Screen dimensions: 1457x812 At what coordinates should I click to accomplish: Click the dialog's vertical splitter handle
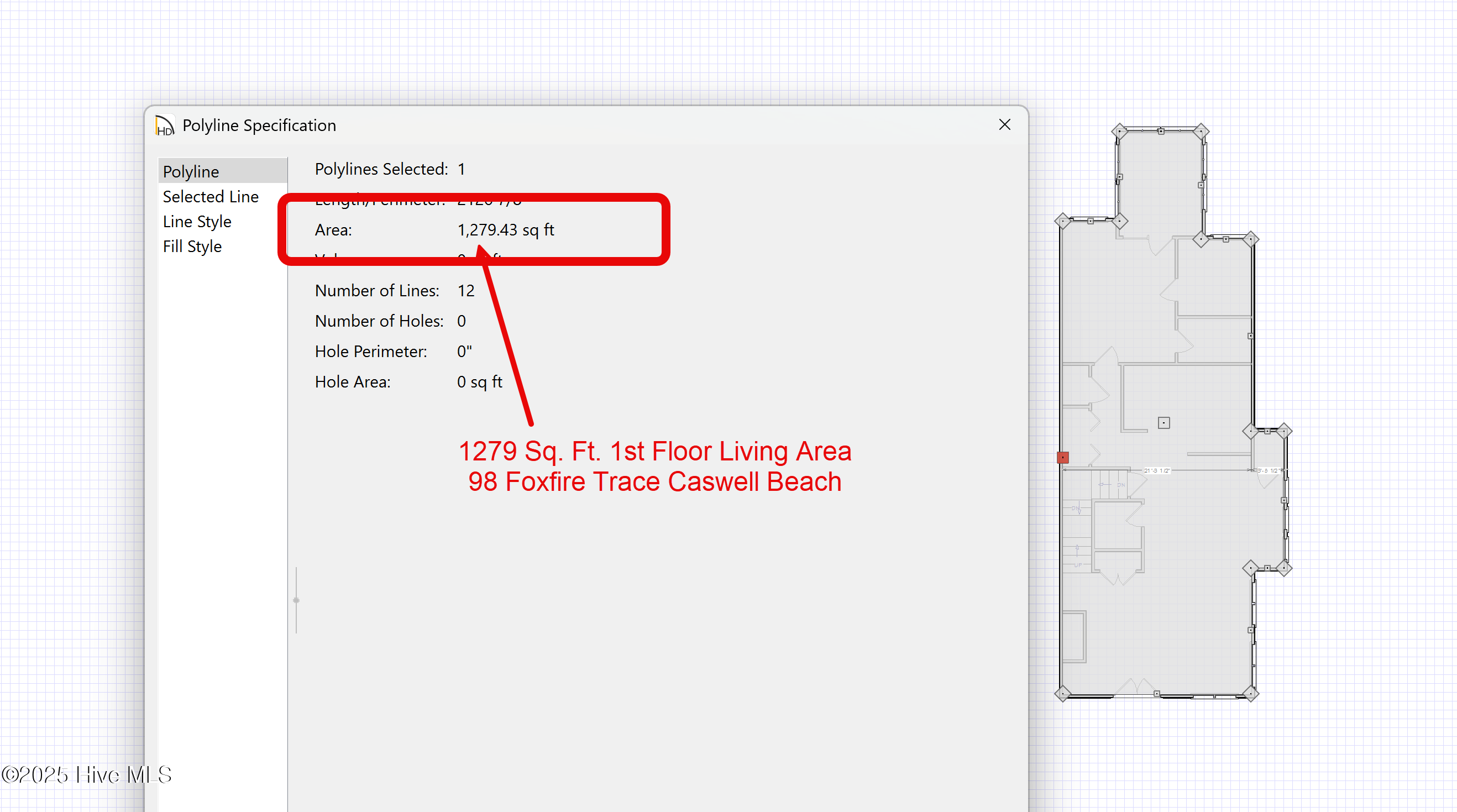point(296,600)
